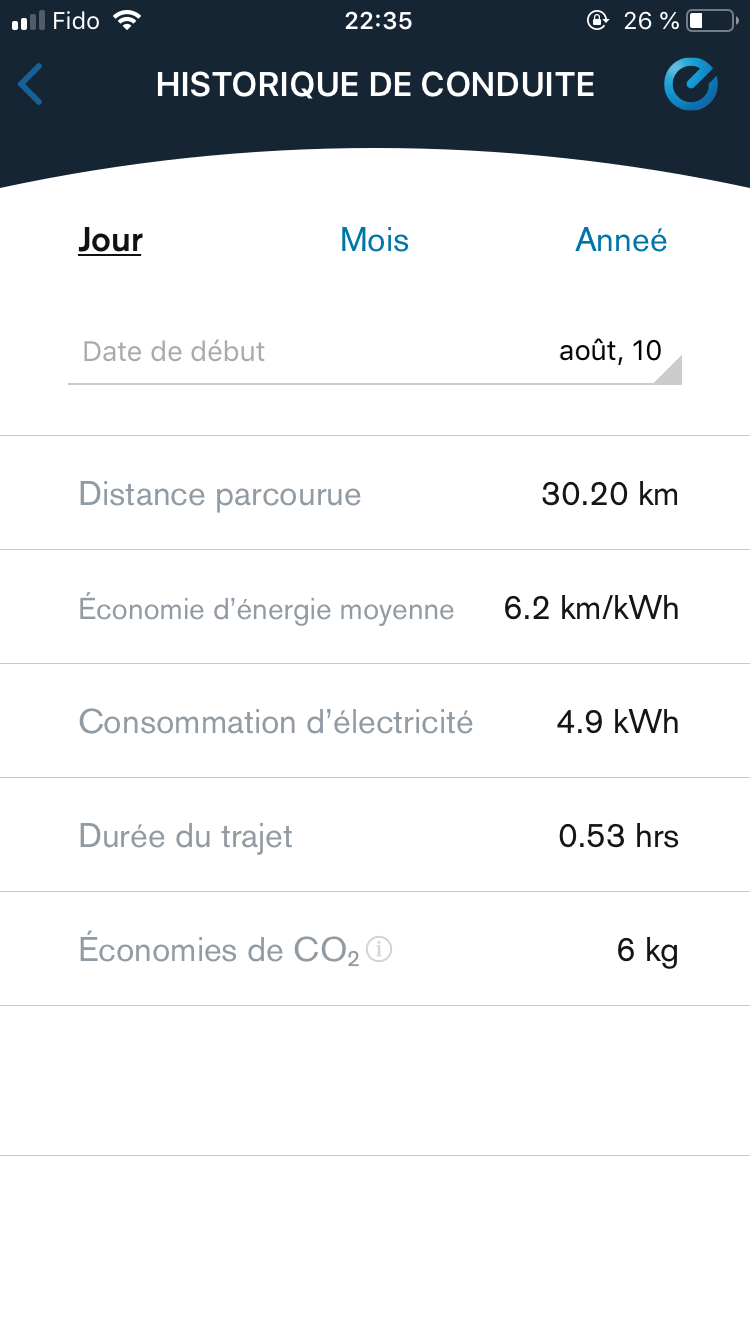Viewport: 750px width, 1334px height.
Task: Switch to the Année tab
Action: [621, 240]
